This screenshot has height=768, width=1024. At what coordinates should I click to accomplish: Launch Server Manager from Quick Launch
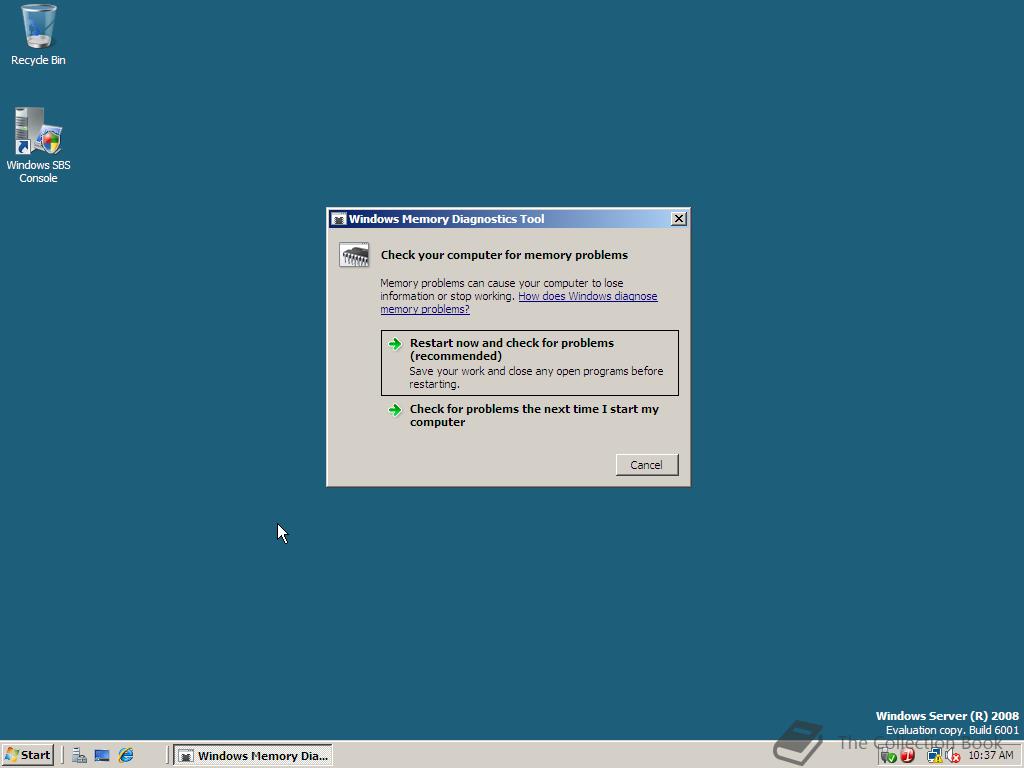pos(79,756)
